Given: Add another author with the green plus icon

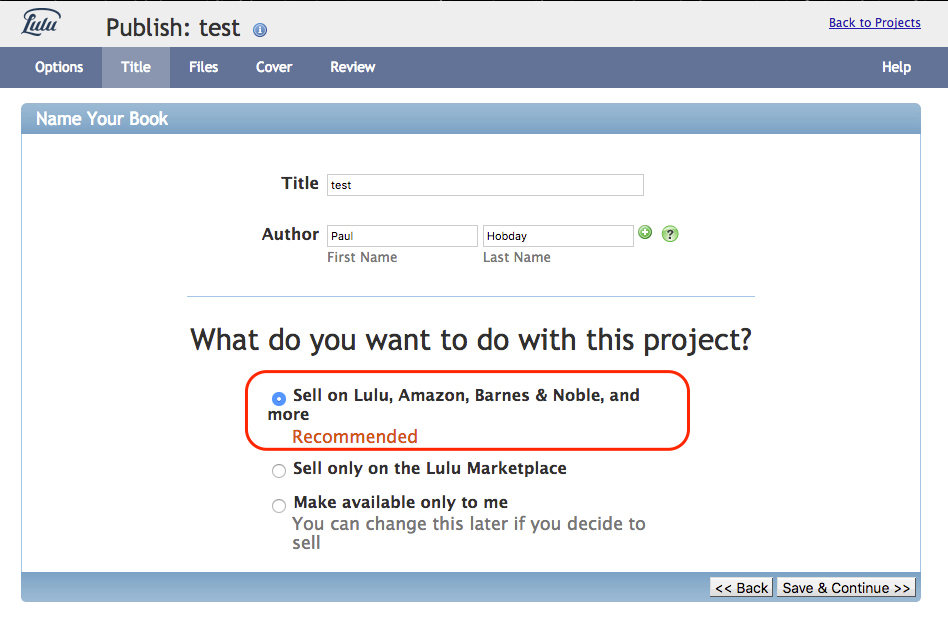Looking at the screenshot, I should coord(645,232).
